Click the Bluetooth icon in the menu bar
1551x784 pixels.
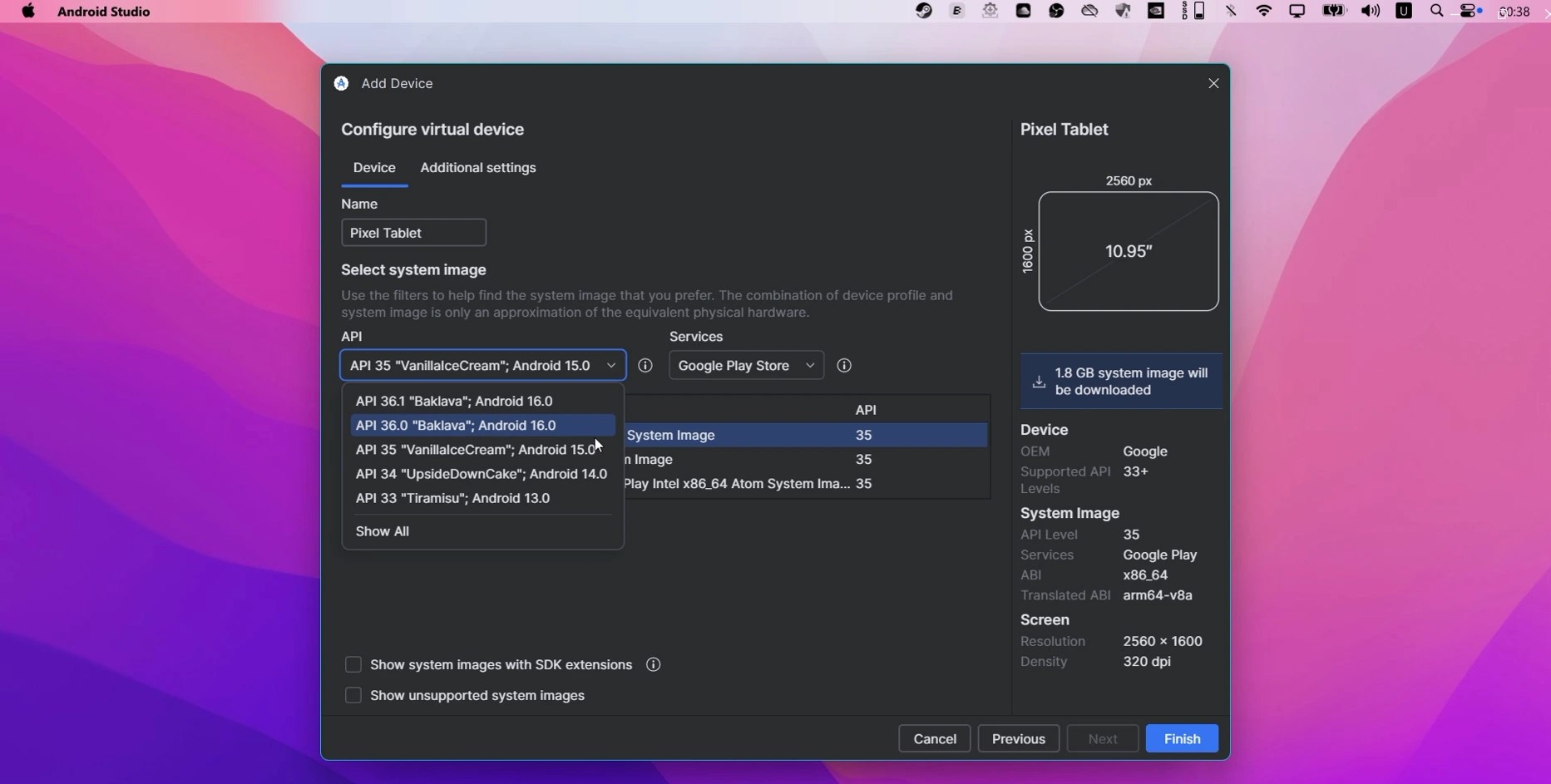[1232, 11]
